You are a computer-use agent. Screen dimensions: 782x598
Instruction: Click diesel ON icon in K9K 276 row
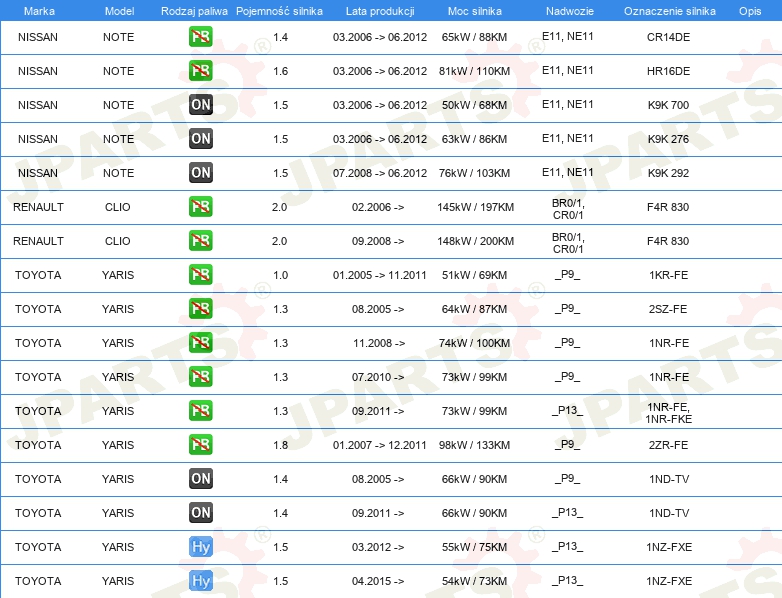click(200, 139)
